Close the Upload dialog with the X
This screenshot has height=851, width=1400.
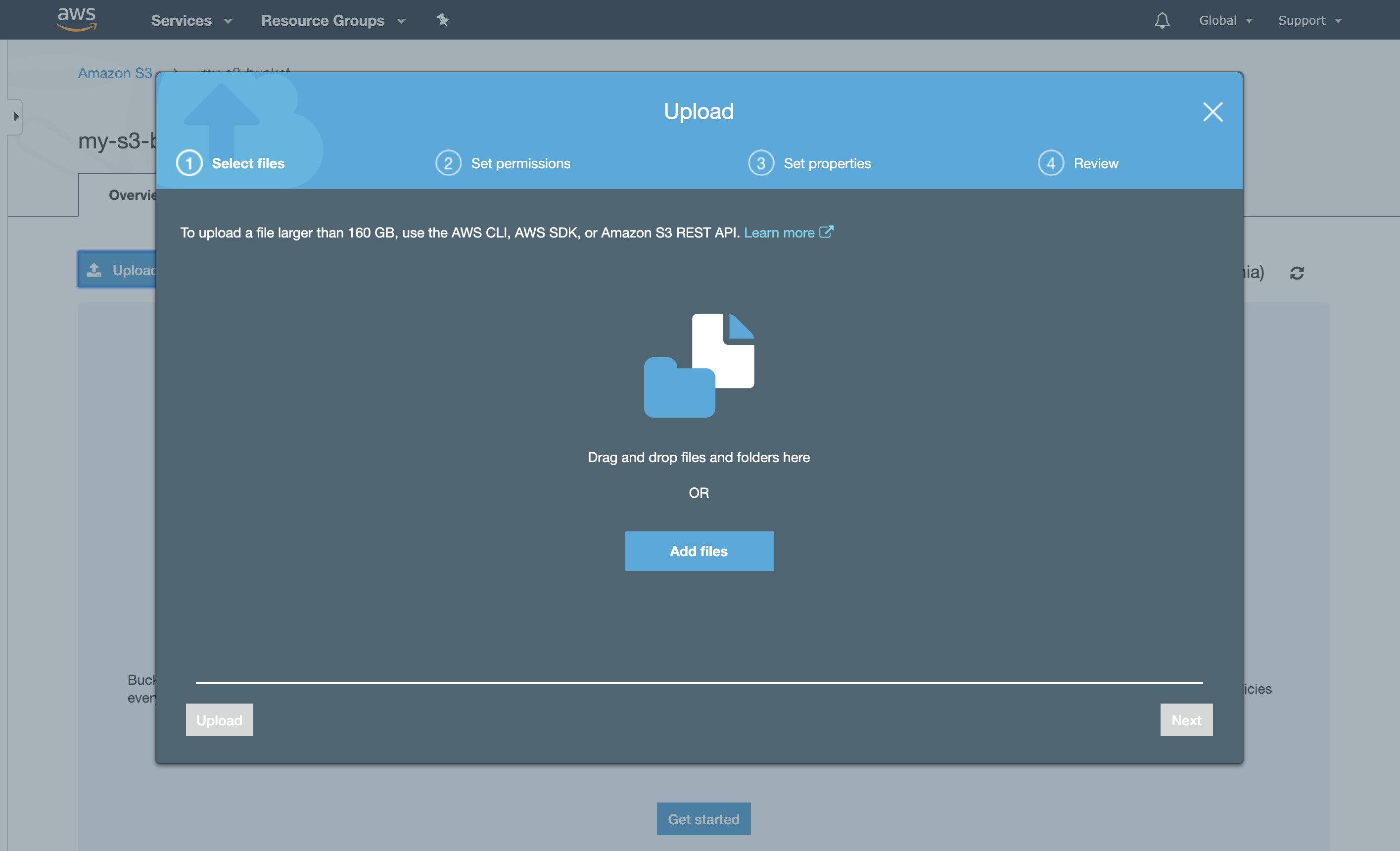tap(1213, 112)
